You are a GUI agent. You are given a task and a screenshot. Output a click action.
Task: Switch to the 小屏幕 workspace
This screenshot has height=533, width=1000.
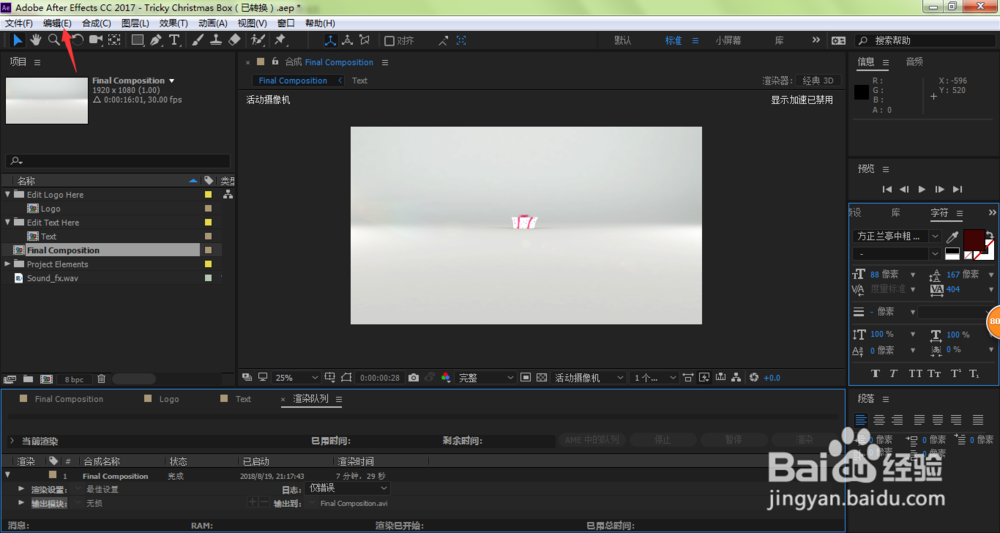point(728,40)
